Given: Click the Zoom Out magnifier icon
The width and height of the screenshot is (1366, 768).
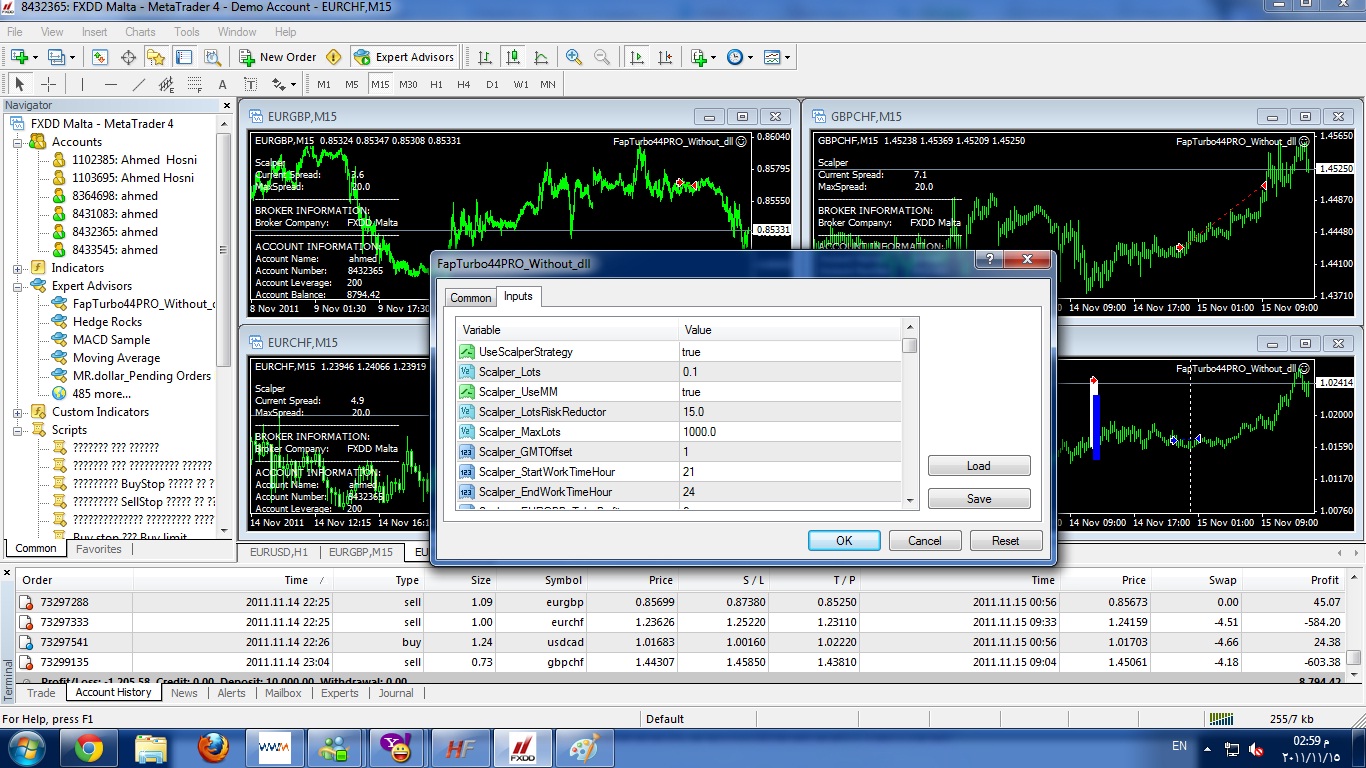Looking at the screenshot, I should coord(602,57).
